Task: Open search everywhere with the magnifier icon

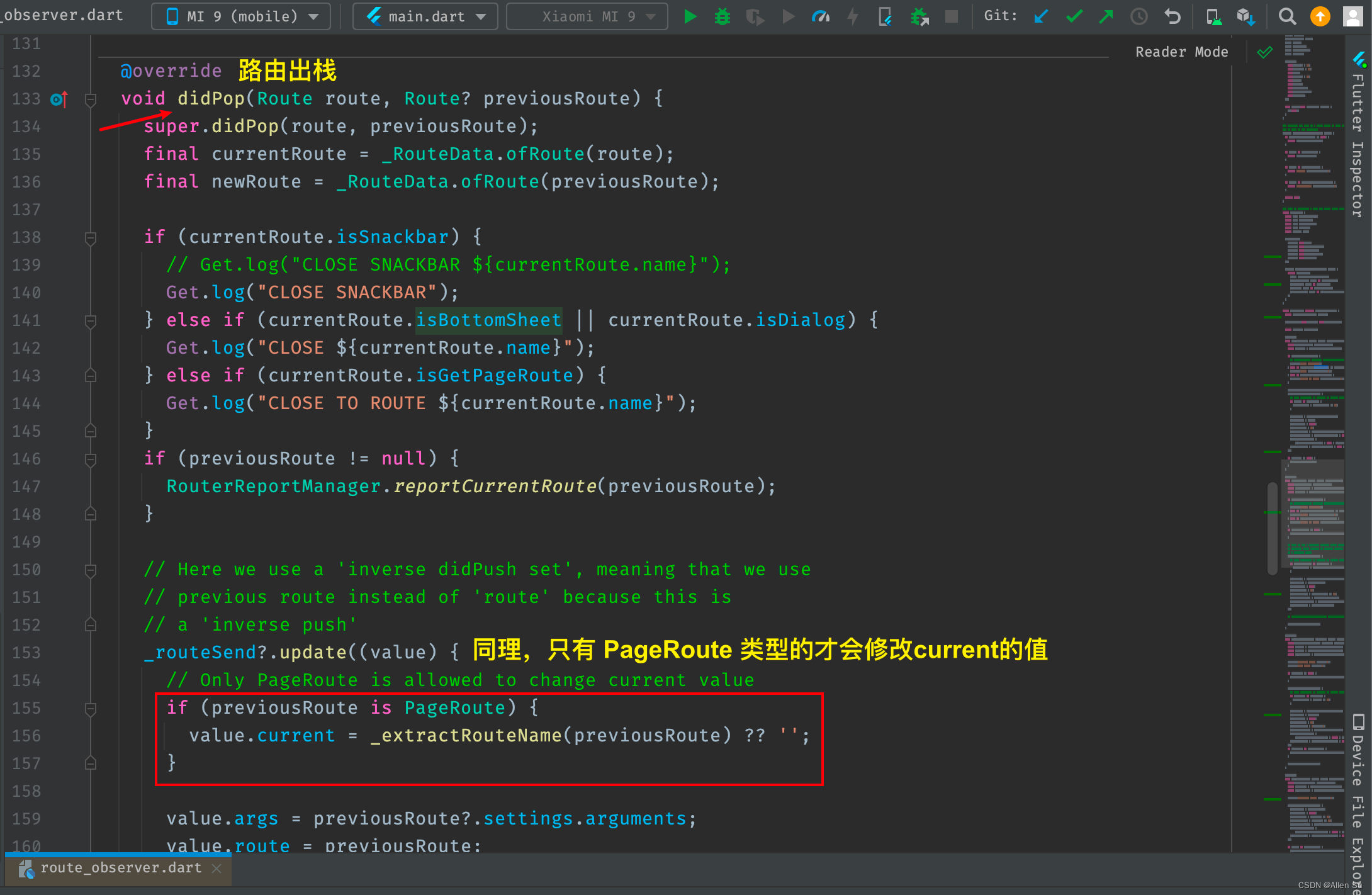Action: (1287, 16)
